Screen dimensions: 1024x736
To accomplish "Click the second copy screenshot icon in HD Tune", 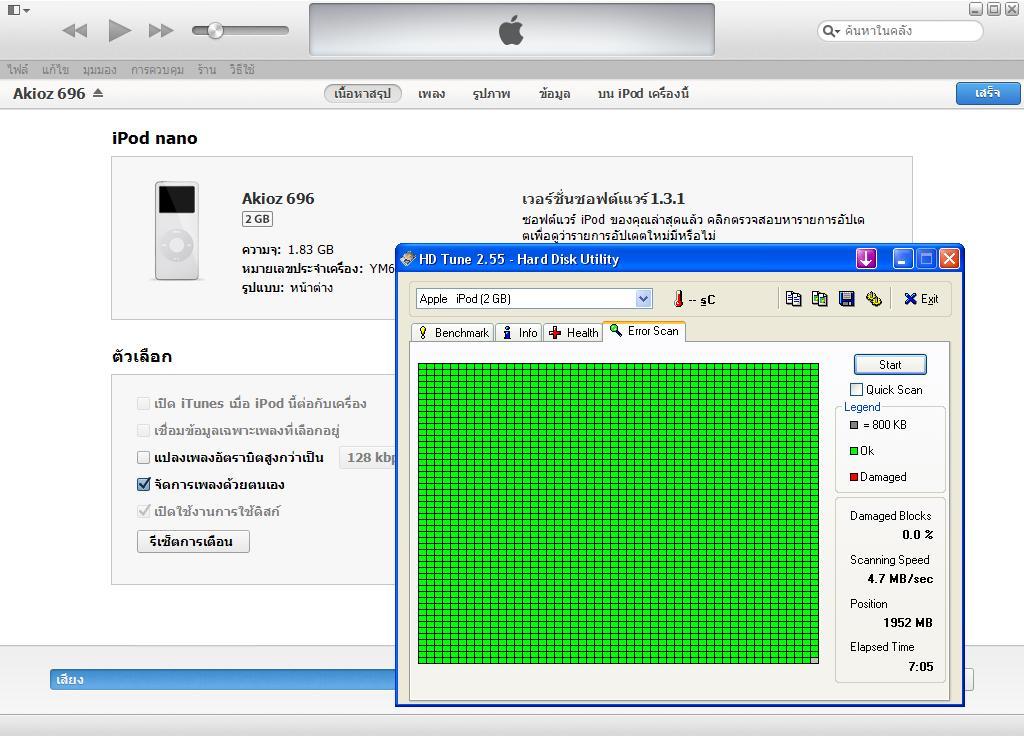I will coord(820,298).
